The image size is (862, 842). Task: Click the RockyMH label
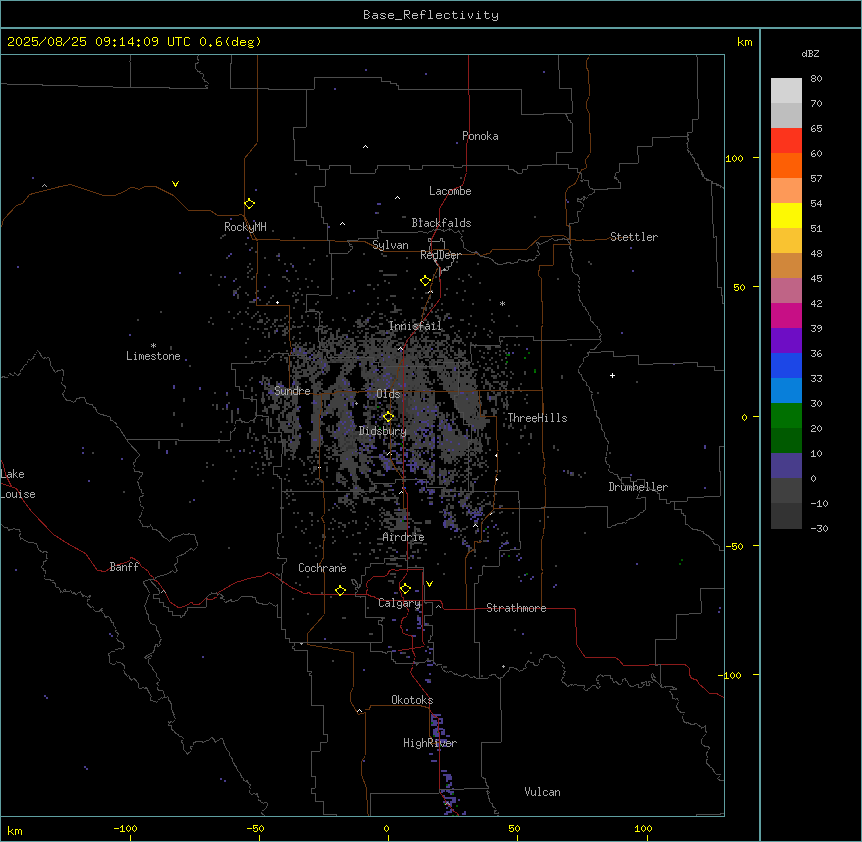(x=245, y=227)
